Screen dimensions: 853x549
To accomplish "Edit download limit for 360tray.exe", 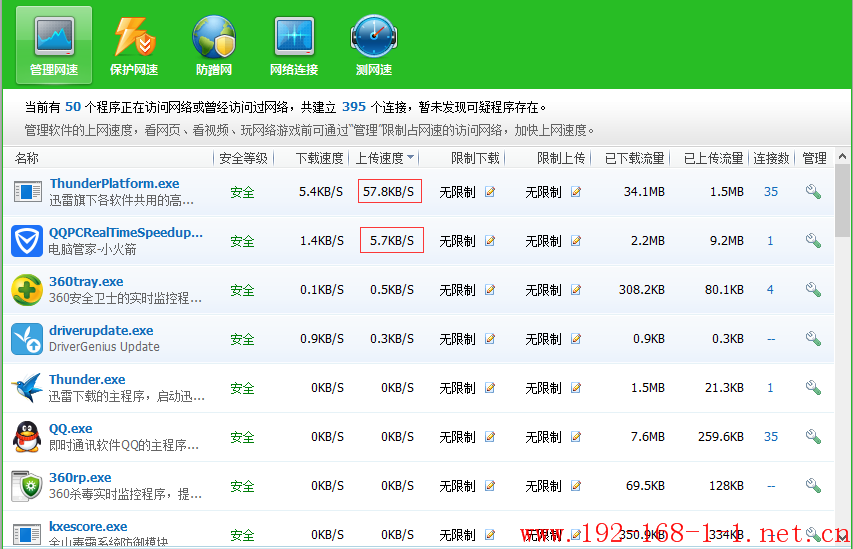I will pyautogui.click(x=490, y=289).
